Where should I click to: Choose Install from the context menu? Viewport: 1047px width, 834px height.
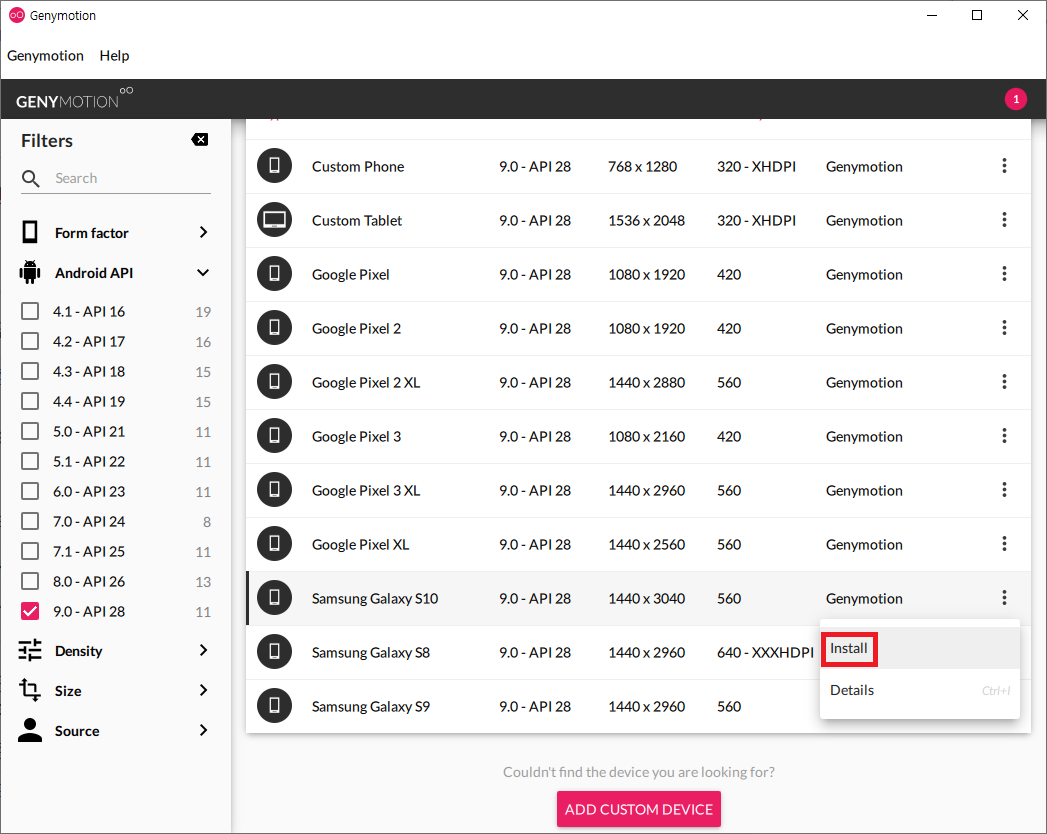[x=919, y=648]
